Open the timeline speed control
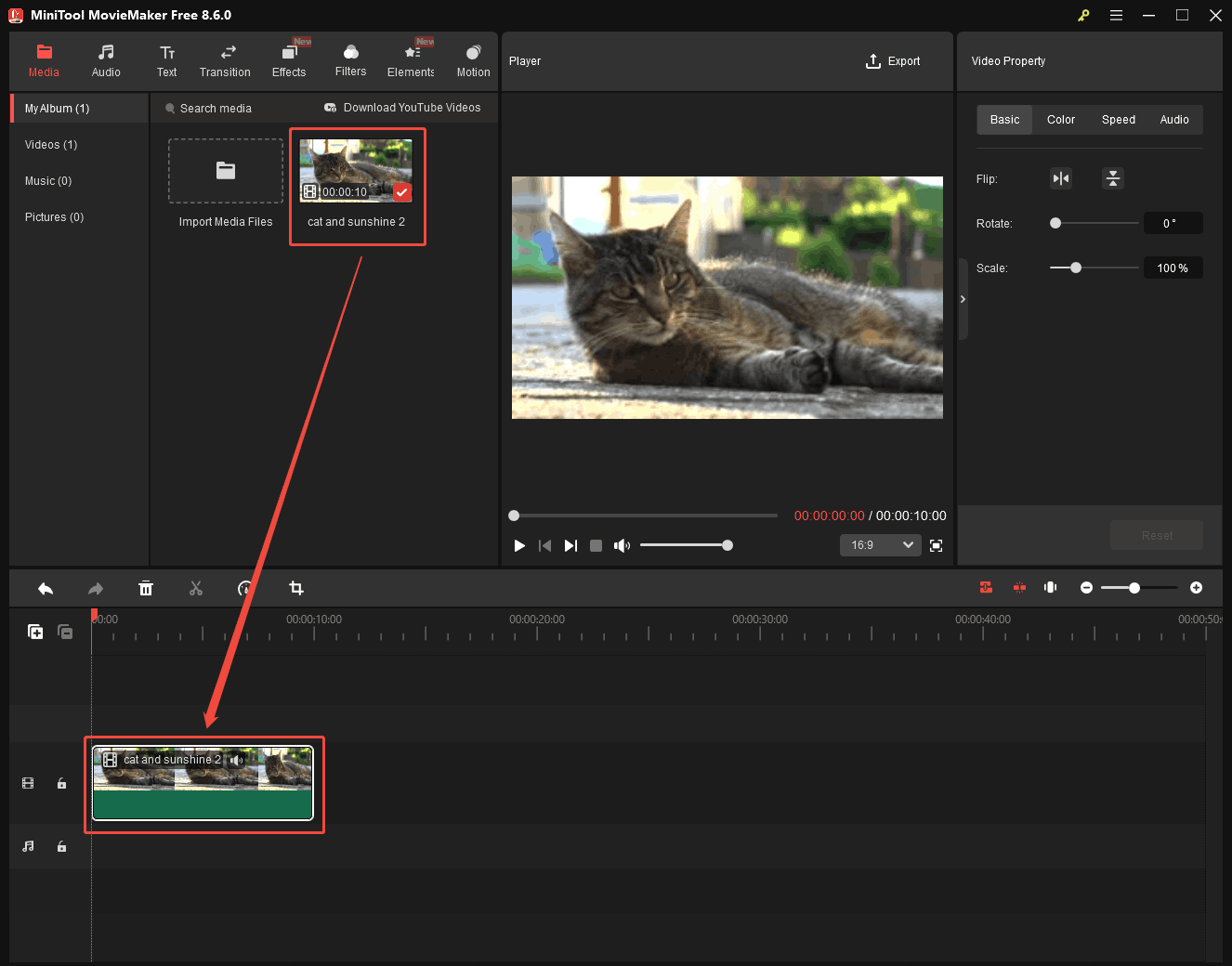 [x=245, y=588]
